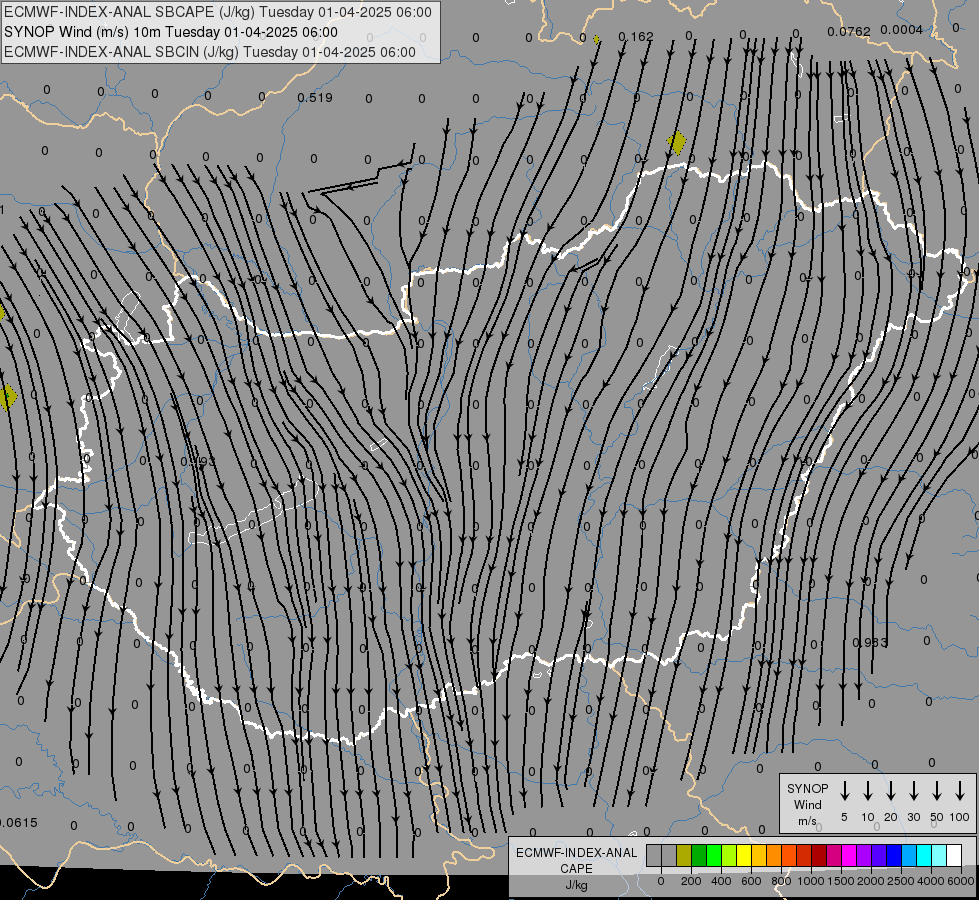This screenshot has height=900, width=979.
Task: Click the wind legend arrow above 5
Action: point(844,791)
